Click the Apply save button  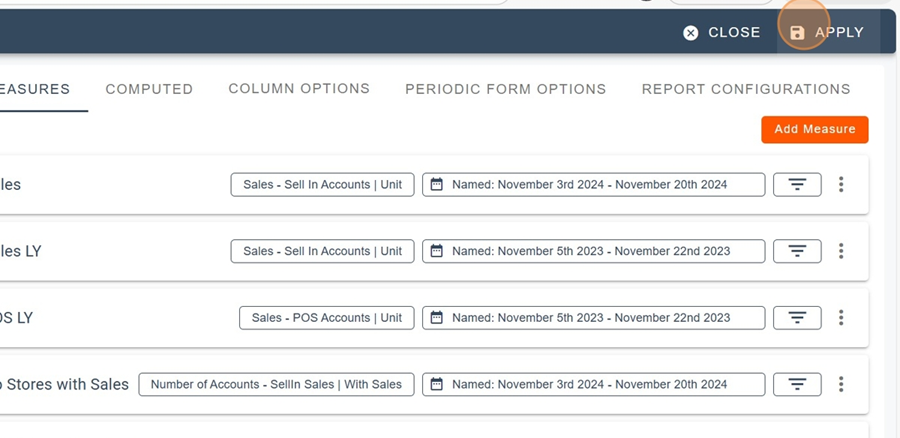click(827, 33)
